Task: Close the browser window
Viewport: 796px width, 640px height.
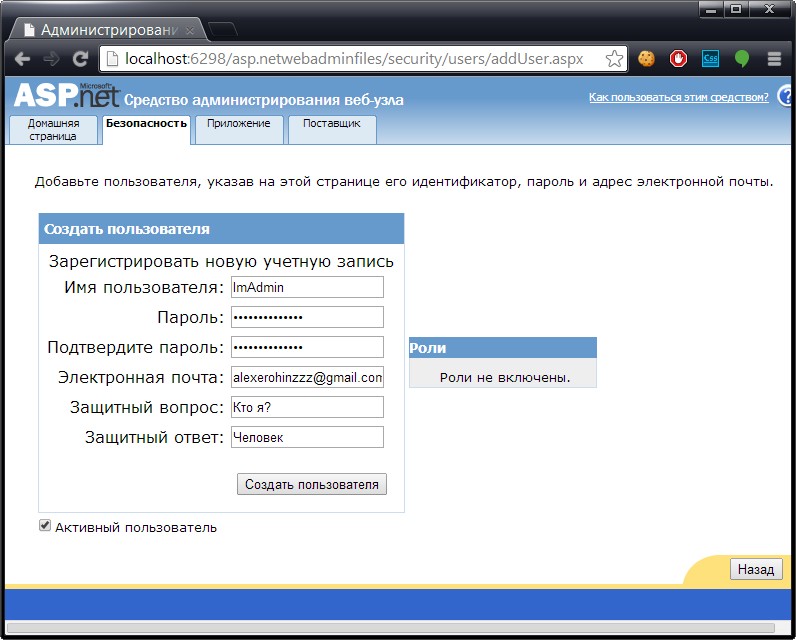Action: tap(769, 10)
